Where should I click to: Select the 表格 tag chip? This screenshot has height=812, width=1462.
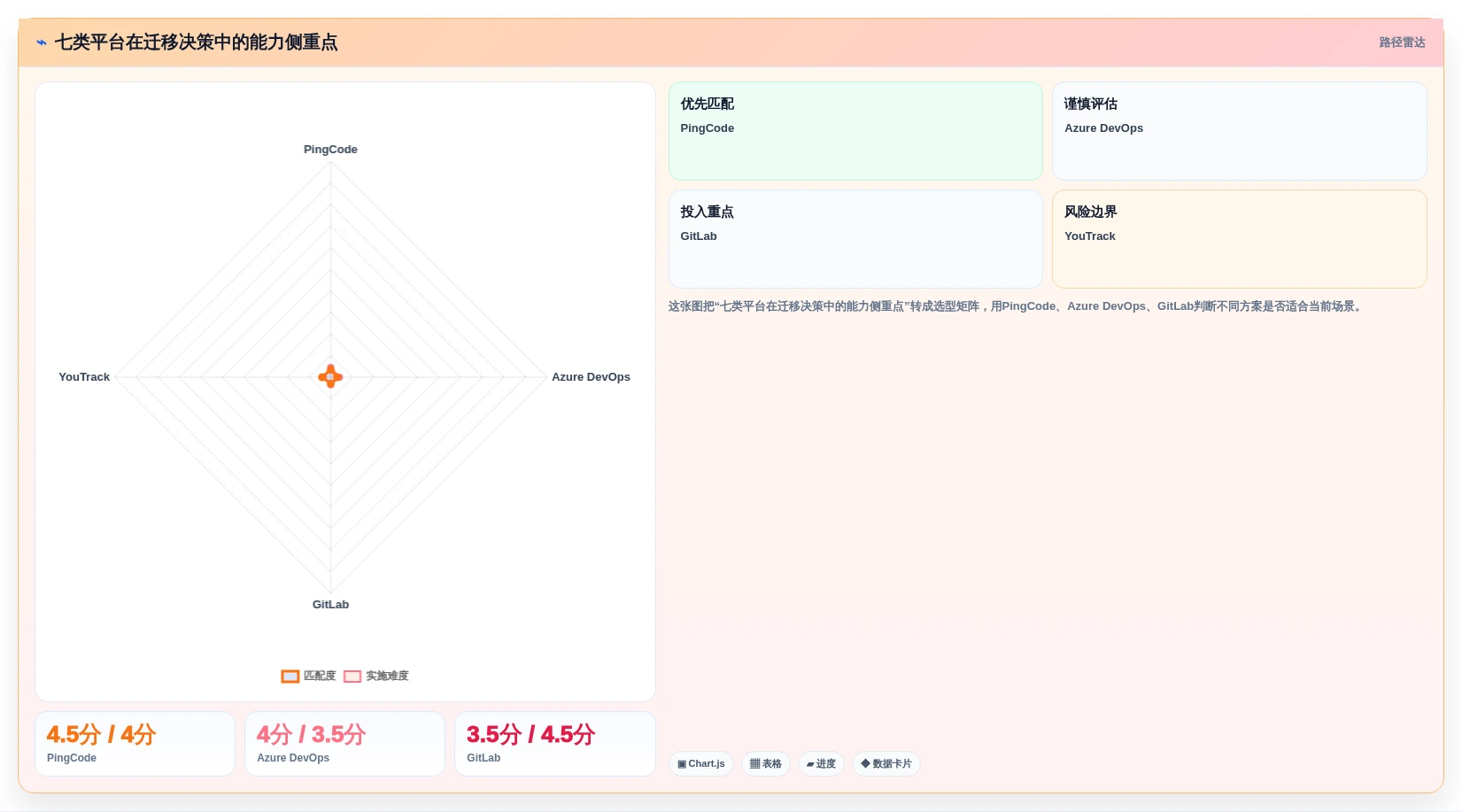coord(766,763)
